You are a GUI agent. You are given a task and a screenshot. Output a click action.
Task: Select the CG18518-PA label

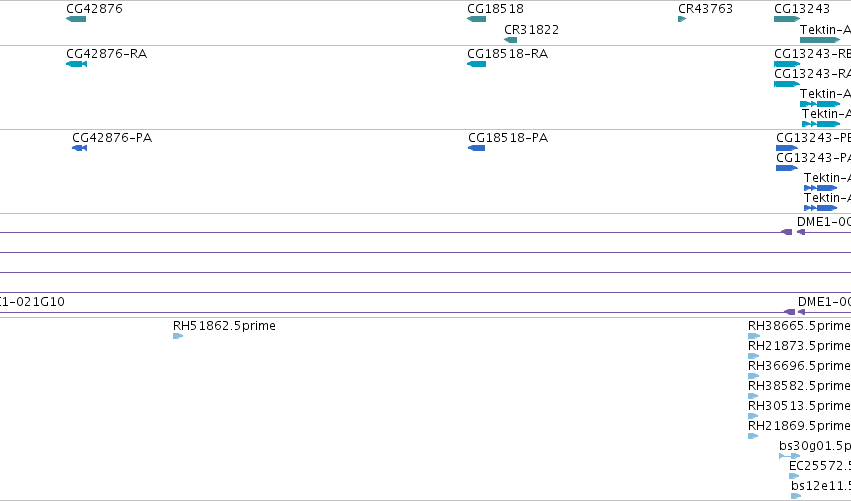(x=508, y=138)
